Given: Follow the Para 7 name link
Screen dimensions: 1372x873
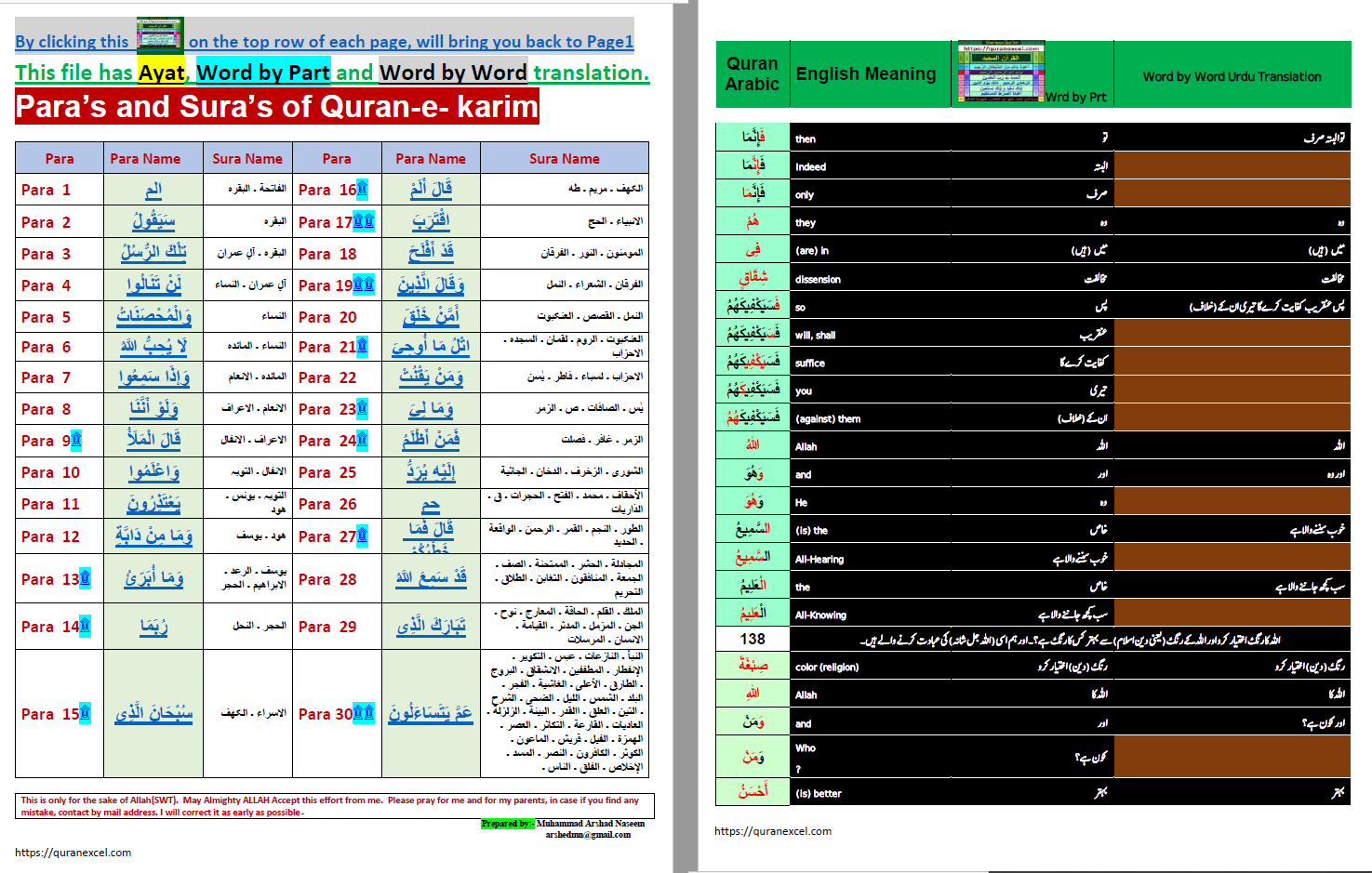Looking at the screenshot, I should [x=153, y=377].
